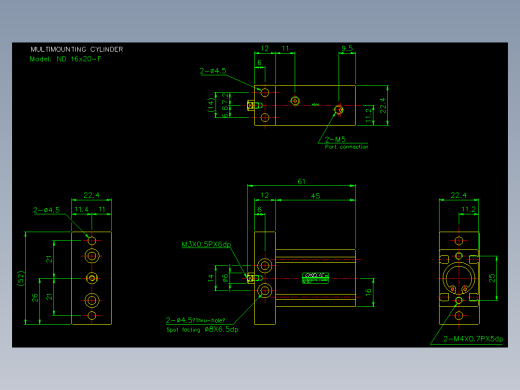The image size is (520, 390).
Task: Select the Spot facing ø8X6.5dp note
Action: [202, 330]
